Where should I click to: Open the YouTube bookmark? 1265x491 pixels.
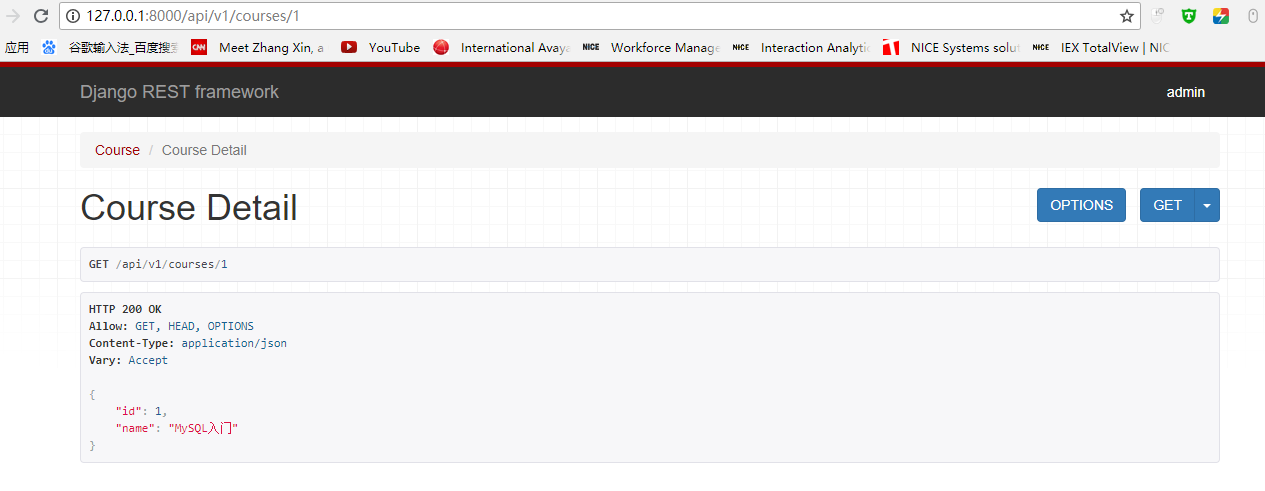point(381,47)
